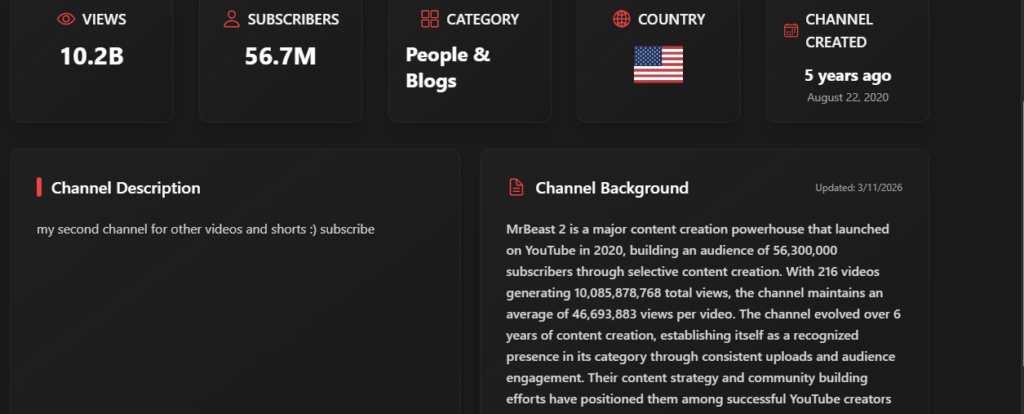Click the calendar icon beside CHANNEL CREATED

790,31
